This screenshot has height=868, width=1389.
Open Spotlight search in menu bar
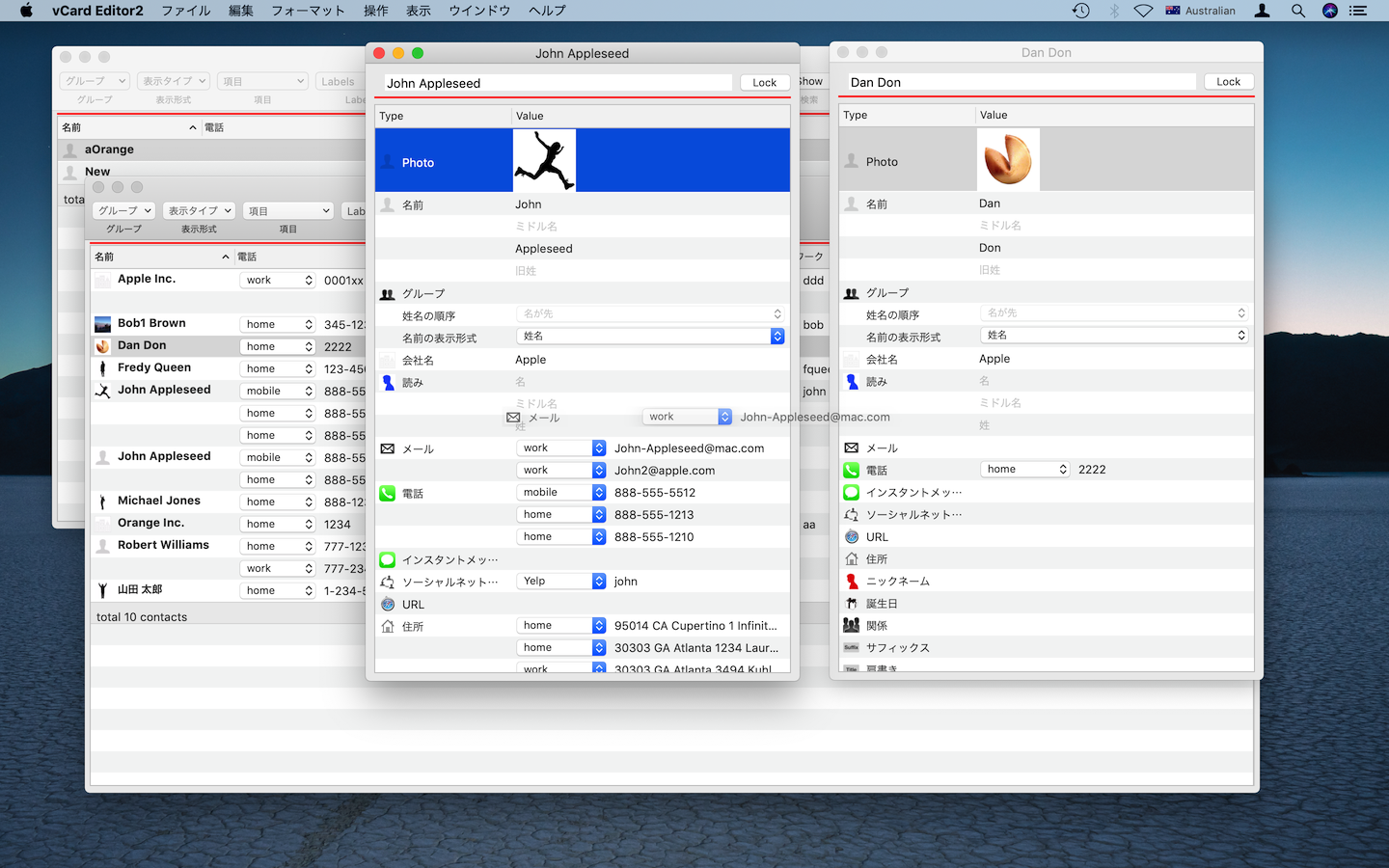[x=1298, y=11]
